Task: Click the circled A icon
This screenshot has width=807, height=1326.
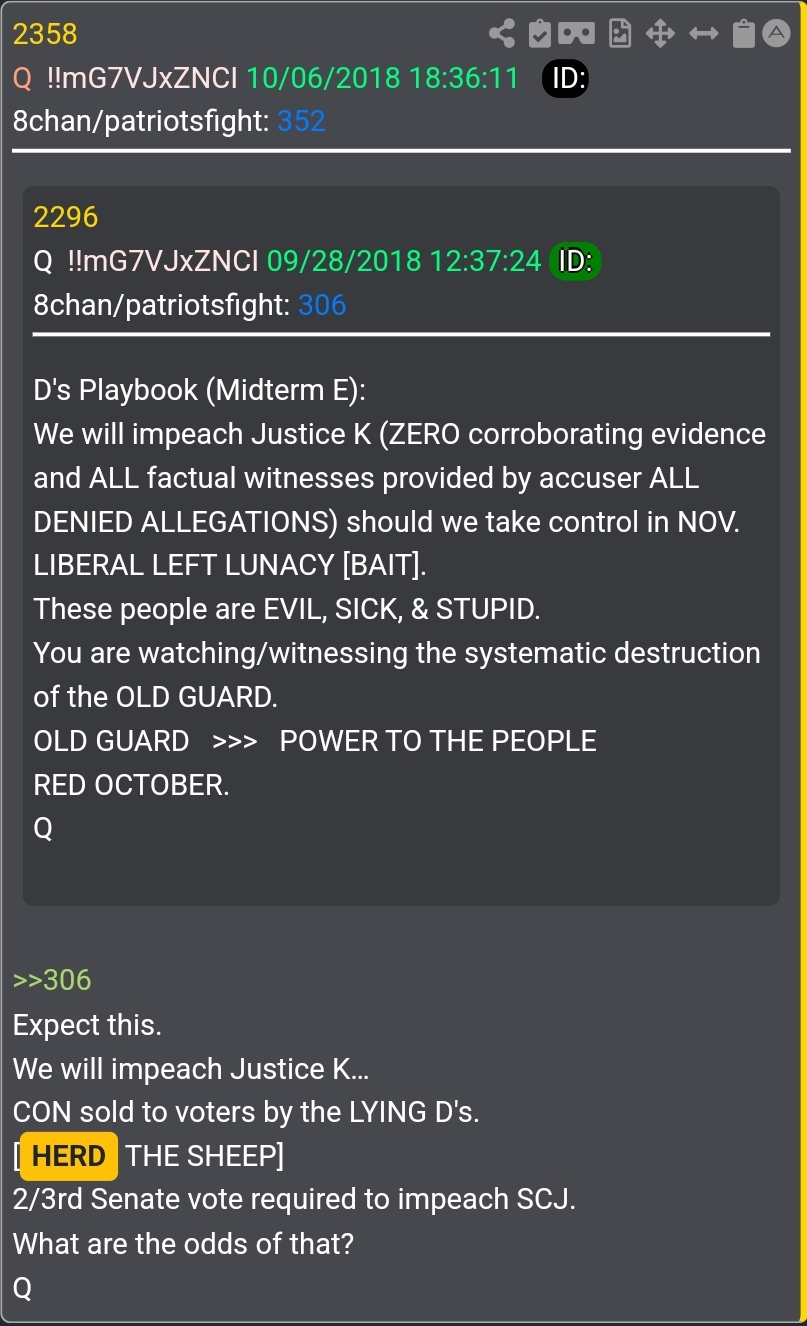Action: coord(776,34)
